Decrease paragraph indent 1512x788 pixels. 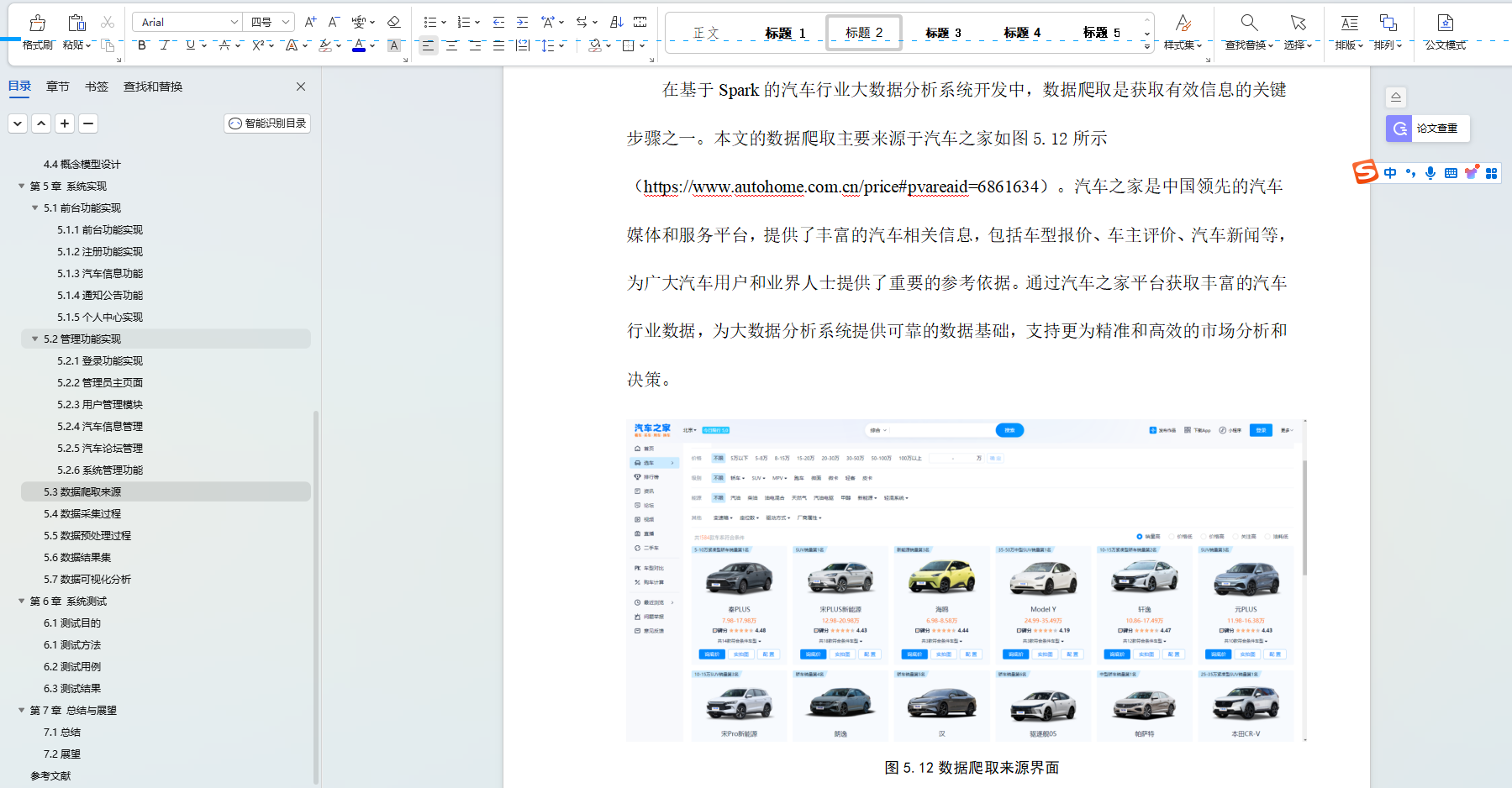coord(499,23)
